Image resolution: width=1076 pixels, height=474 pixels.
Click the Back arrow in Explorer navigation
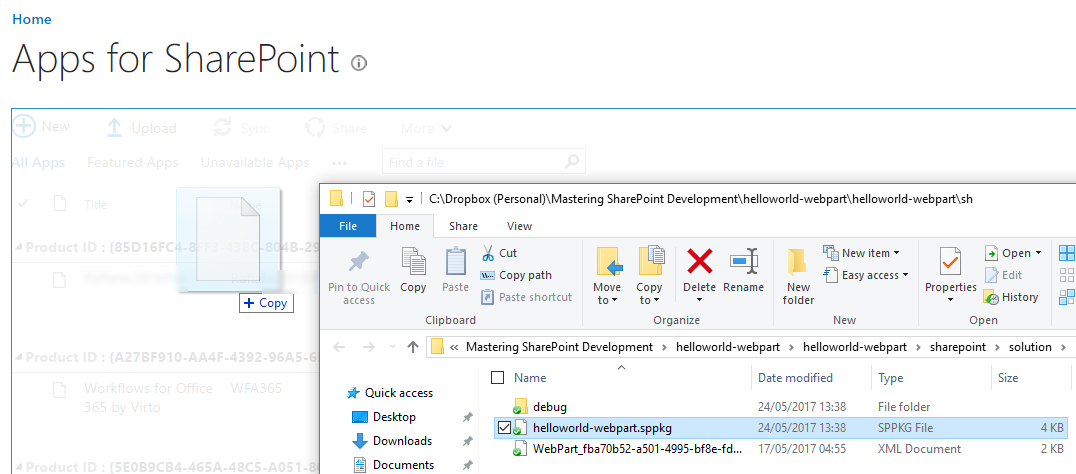tap(339, 347)
